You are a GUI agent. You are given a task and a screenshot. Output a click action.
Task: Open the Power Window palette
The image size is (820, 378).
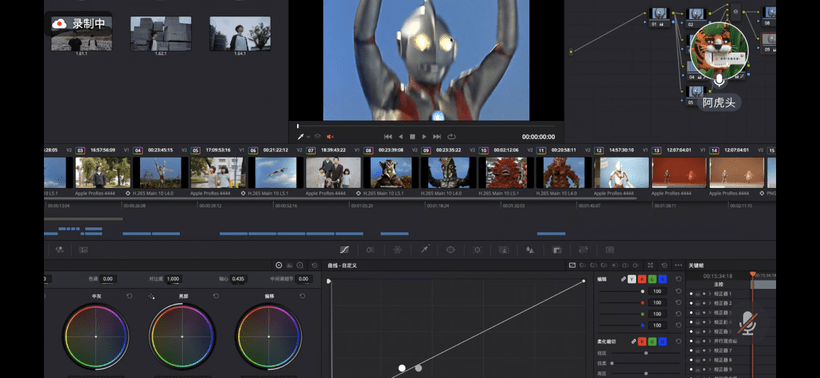click(x=450, y=250)
